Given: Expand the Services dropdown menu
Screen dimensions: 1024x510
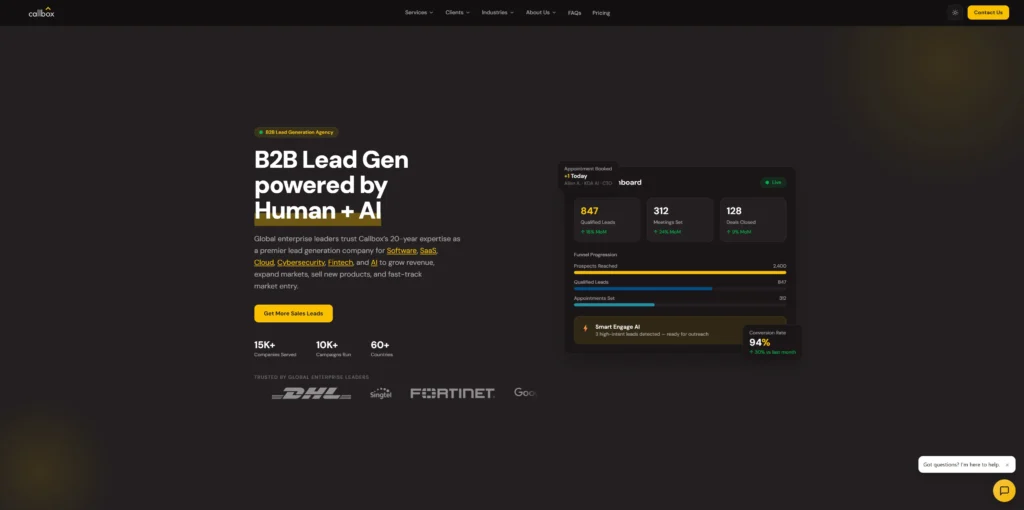Looking at the screenshot, I should [x=419, y=12].
